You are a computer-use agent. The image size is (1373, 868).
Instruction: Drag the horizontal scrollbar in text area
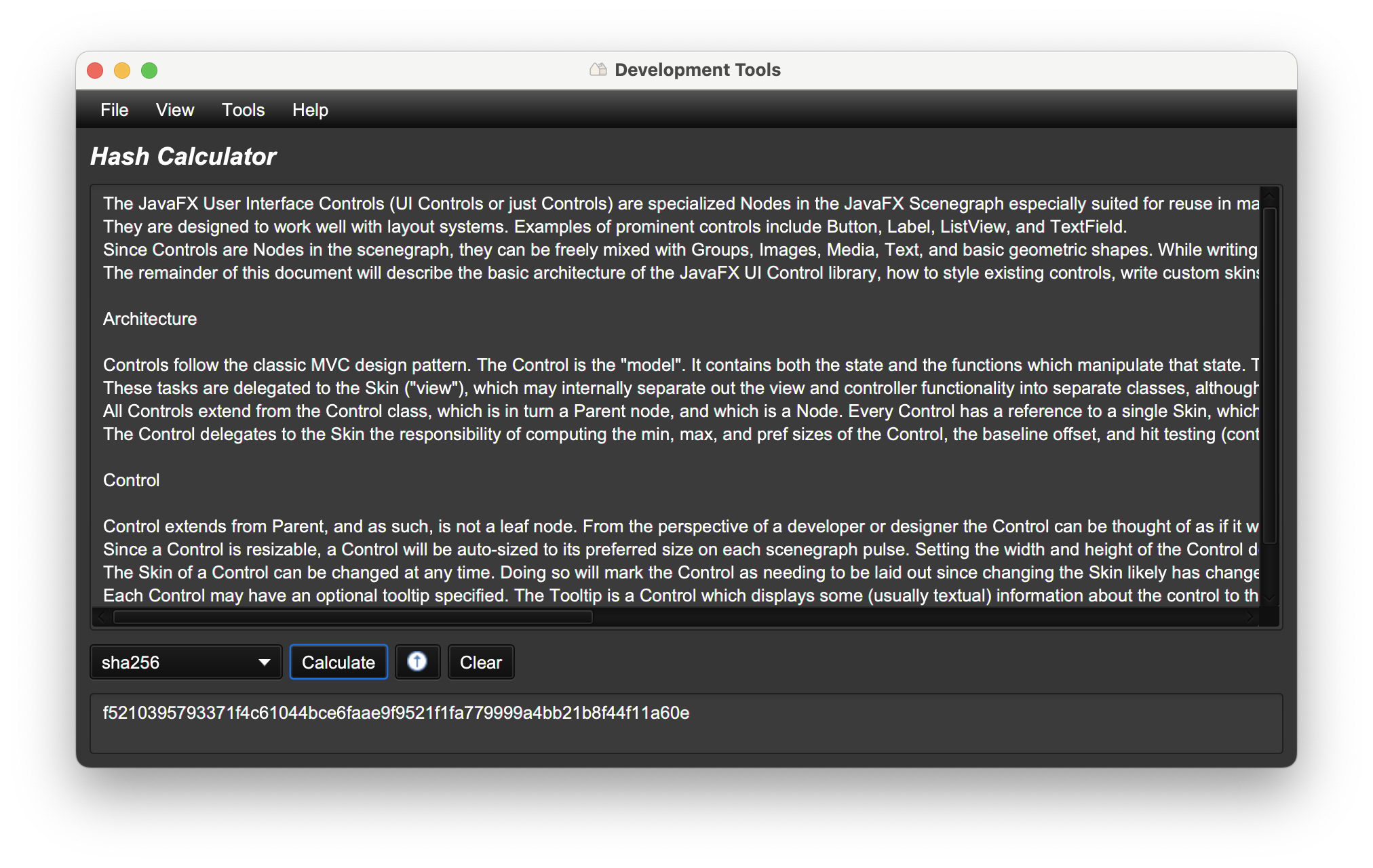coord(340,622)
